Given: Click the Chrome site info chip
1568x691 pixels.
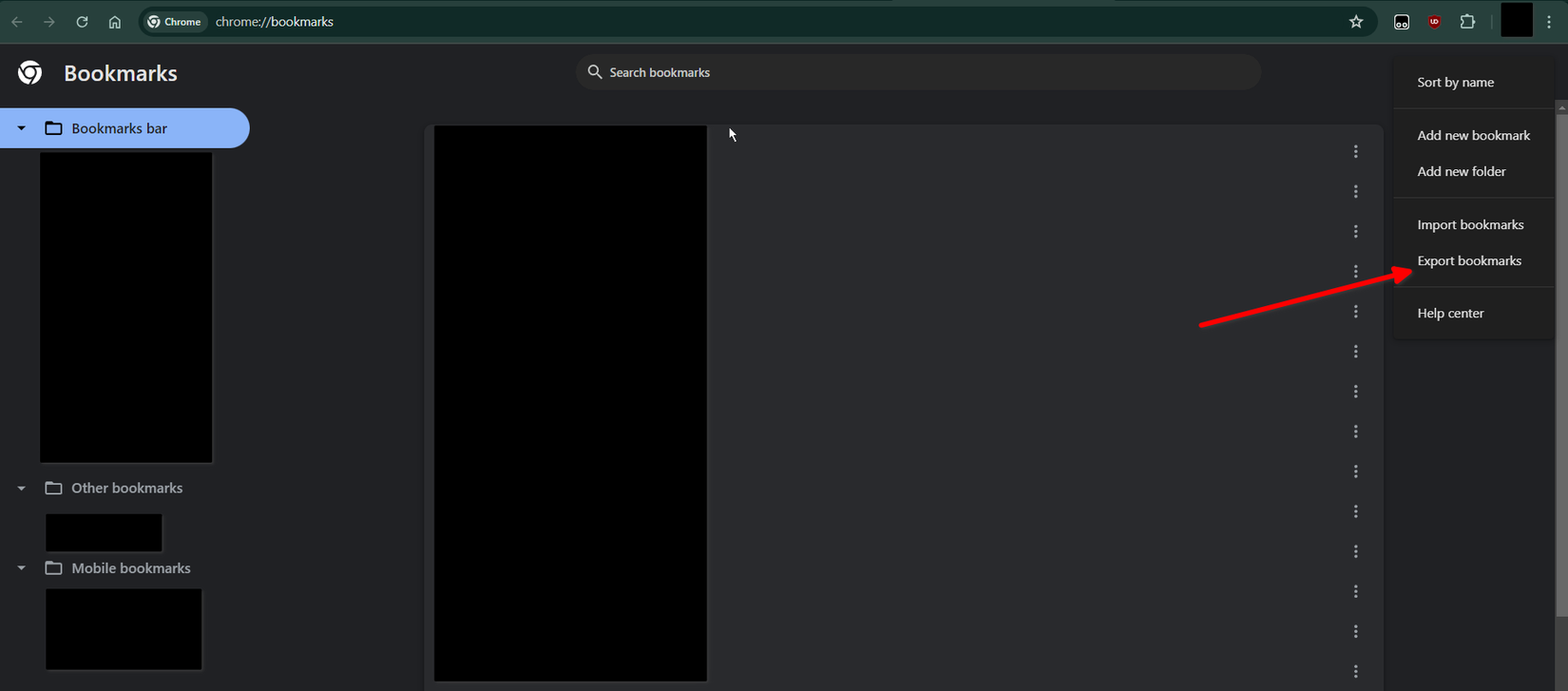Looking at the screenshot, I should click(175, 22).
